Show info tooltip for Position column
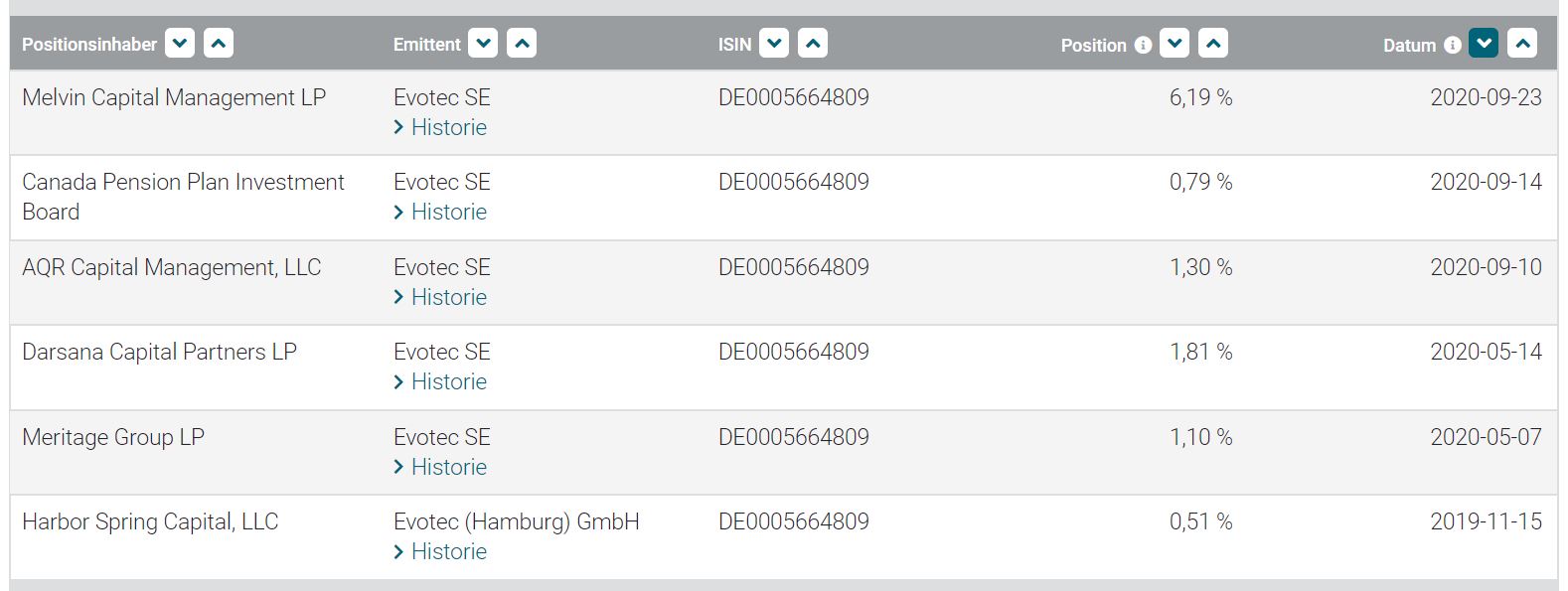Image resolution: width=1568 pixels, height=591 pixels. point(1143,45)
